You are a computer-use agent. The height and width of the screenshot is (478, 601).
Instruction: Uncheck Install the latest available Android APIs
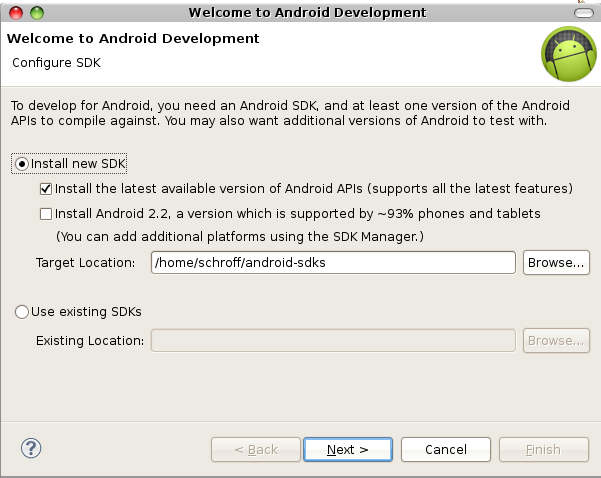tap(46, 188)
